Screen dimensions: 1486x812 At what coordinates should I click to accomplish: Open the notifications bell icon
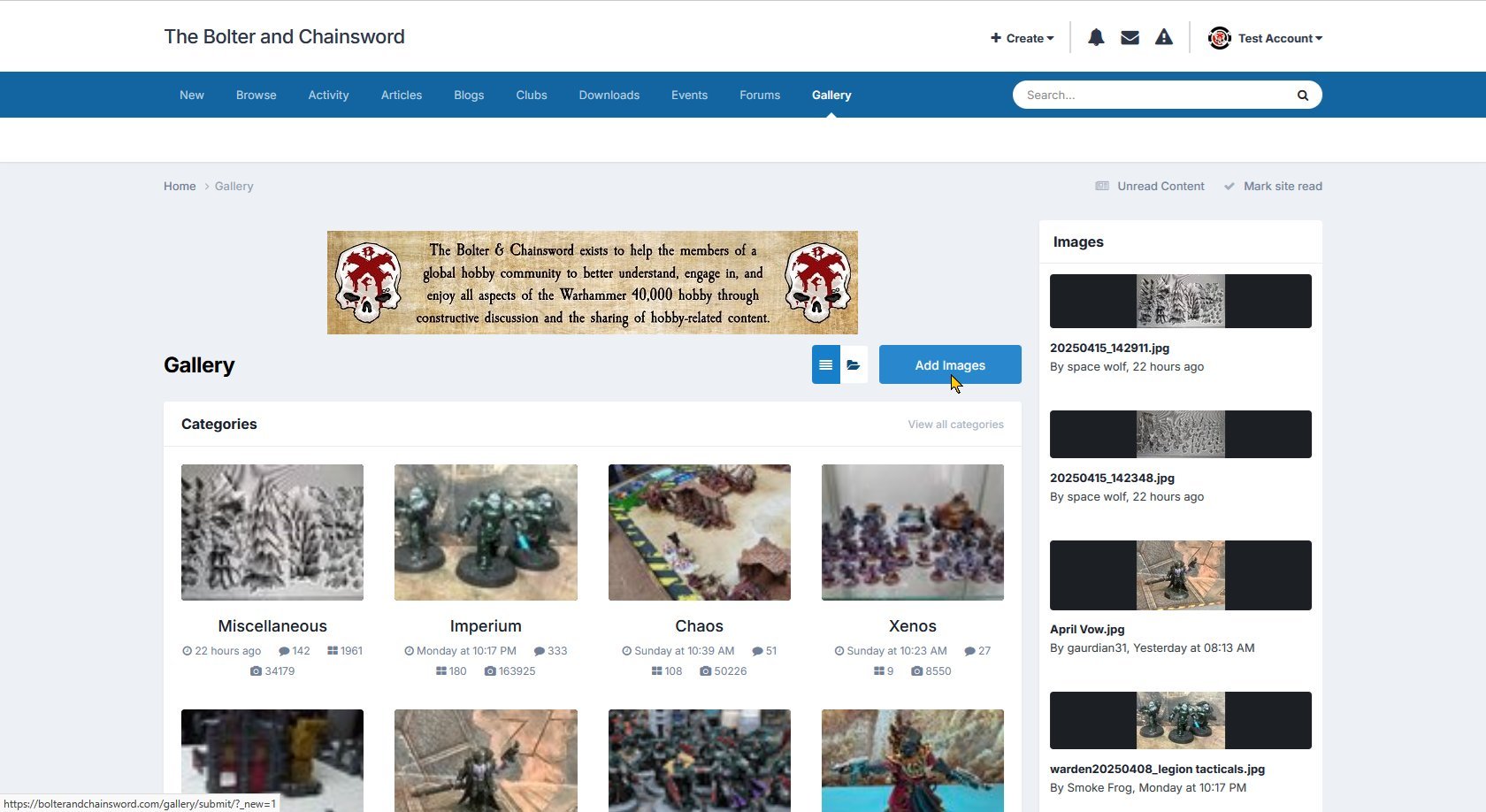tap(1096, 37)
